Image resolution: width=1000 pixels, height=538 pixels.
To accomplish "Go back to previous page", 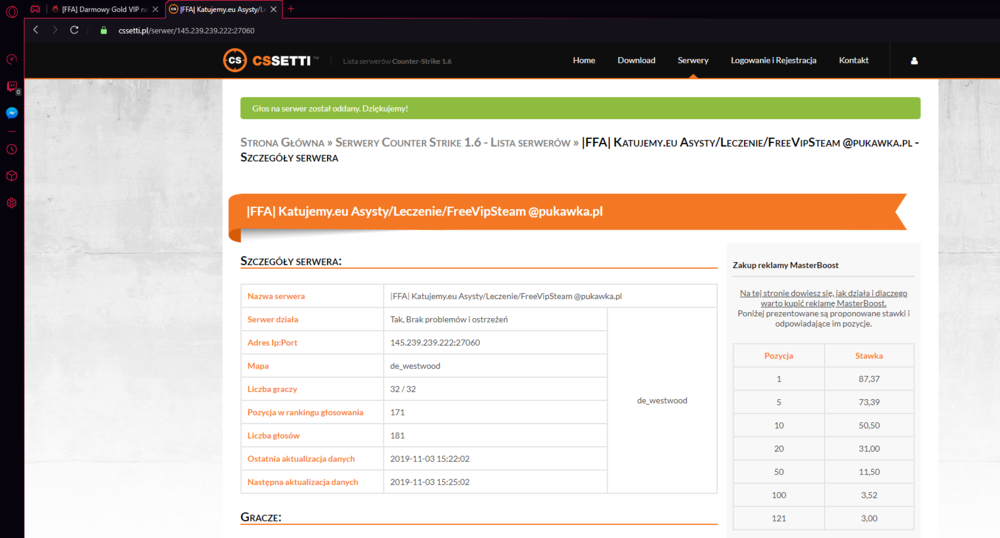I will click(x=36, y=30).
